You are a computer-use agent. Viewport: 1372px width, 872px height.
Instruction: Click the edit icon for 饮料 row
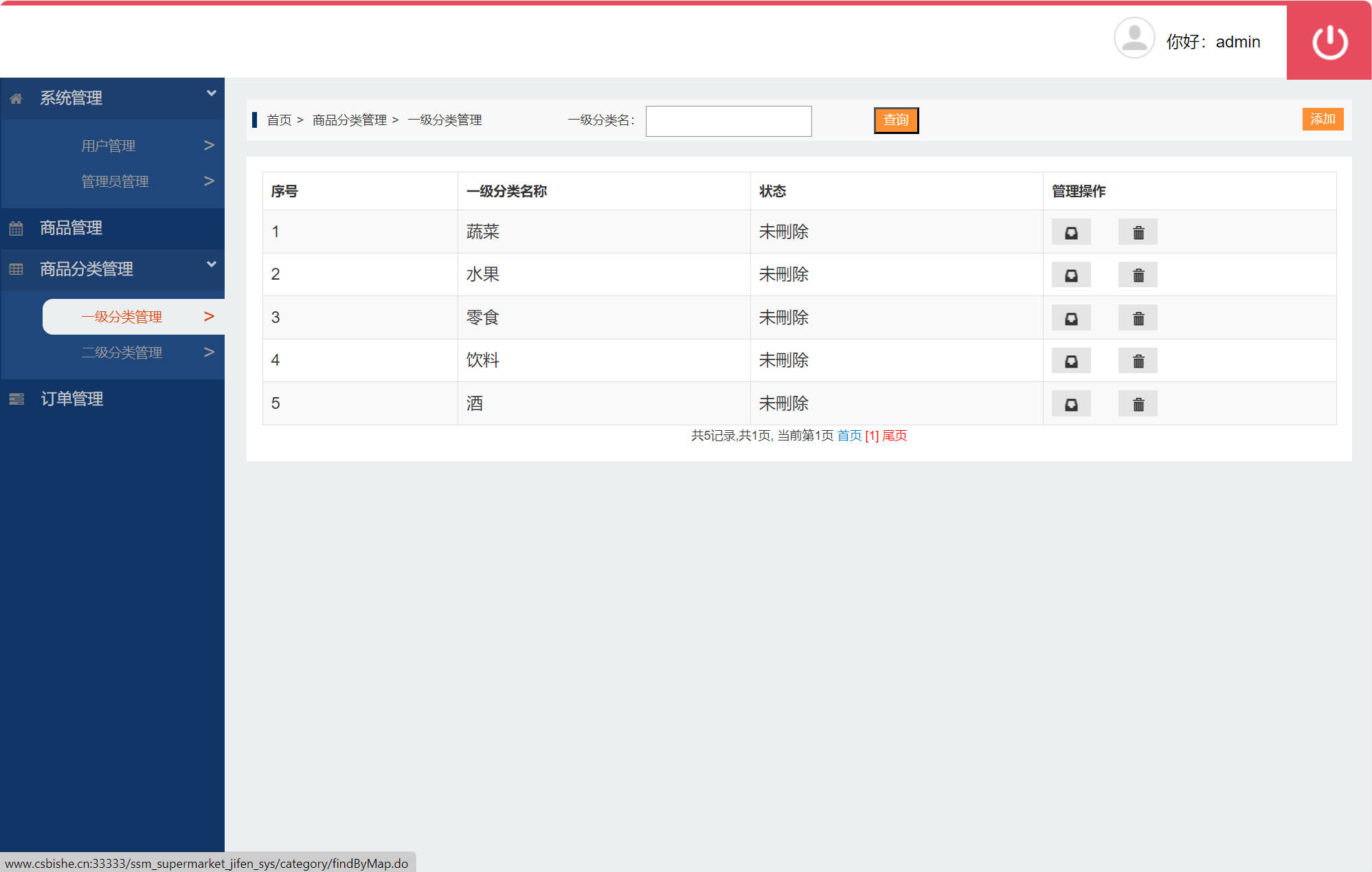pyautogui.click(x=1070, y=360)
